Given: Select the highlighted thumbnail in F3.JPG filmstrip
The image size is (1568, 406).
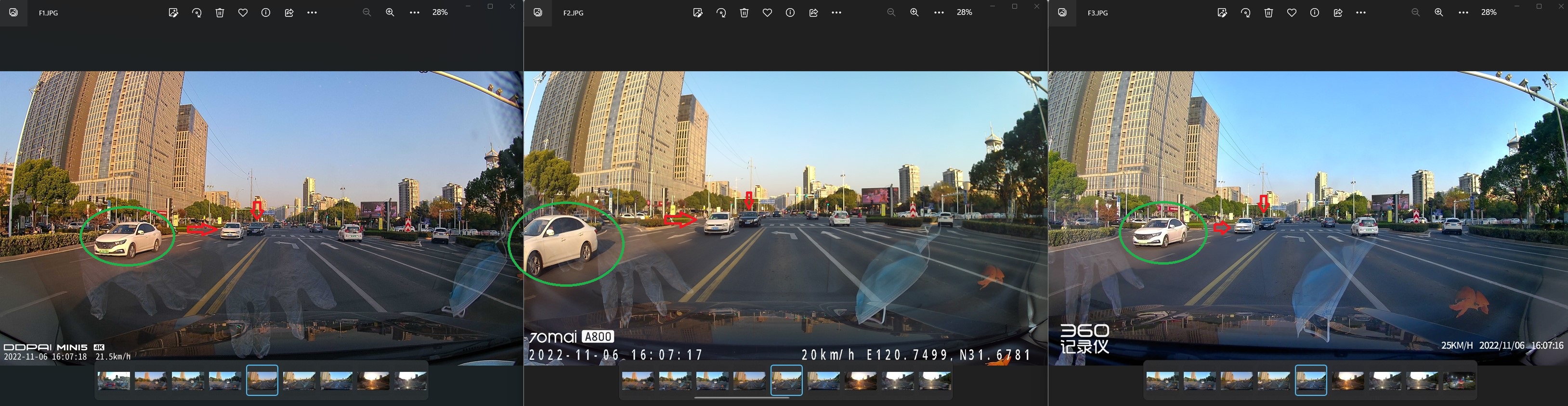Looking at the screenshot, I should (1311, 381).
